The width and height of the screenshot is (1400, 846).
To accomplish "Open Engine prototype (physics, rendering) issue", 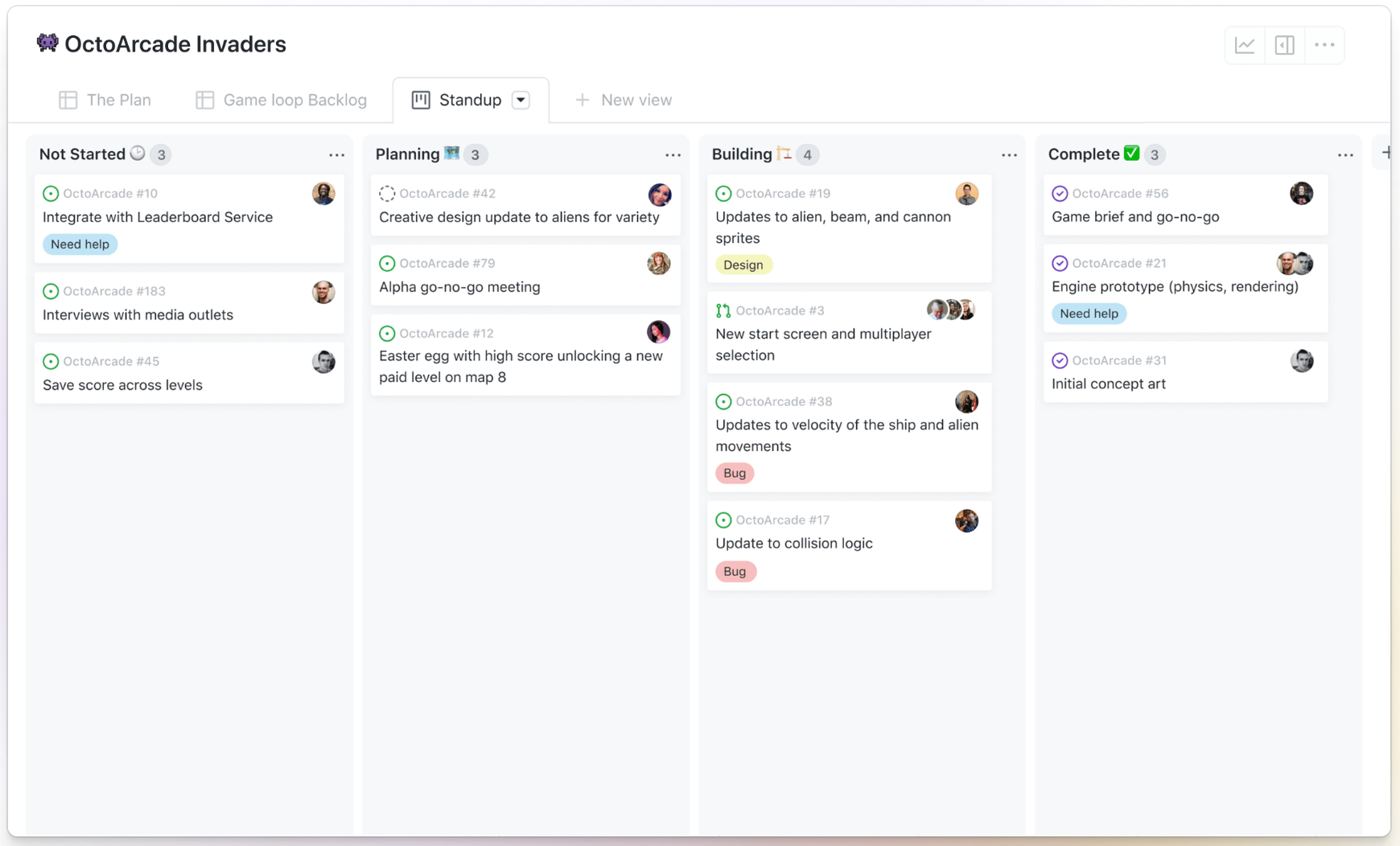I will 1175,287.
